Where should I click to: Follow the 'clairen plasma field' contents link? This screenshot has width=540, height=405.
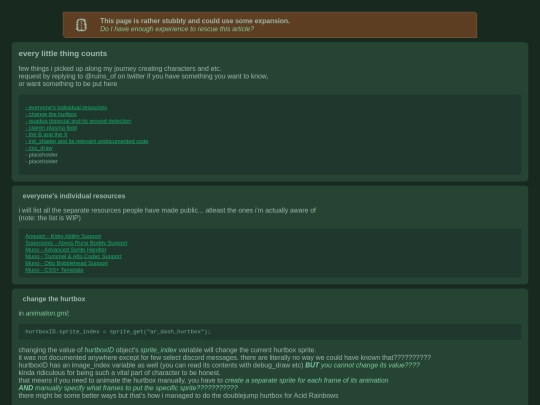click(51, 128)
